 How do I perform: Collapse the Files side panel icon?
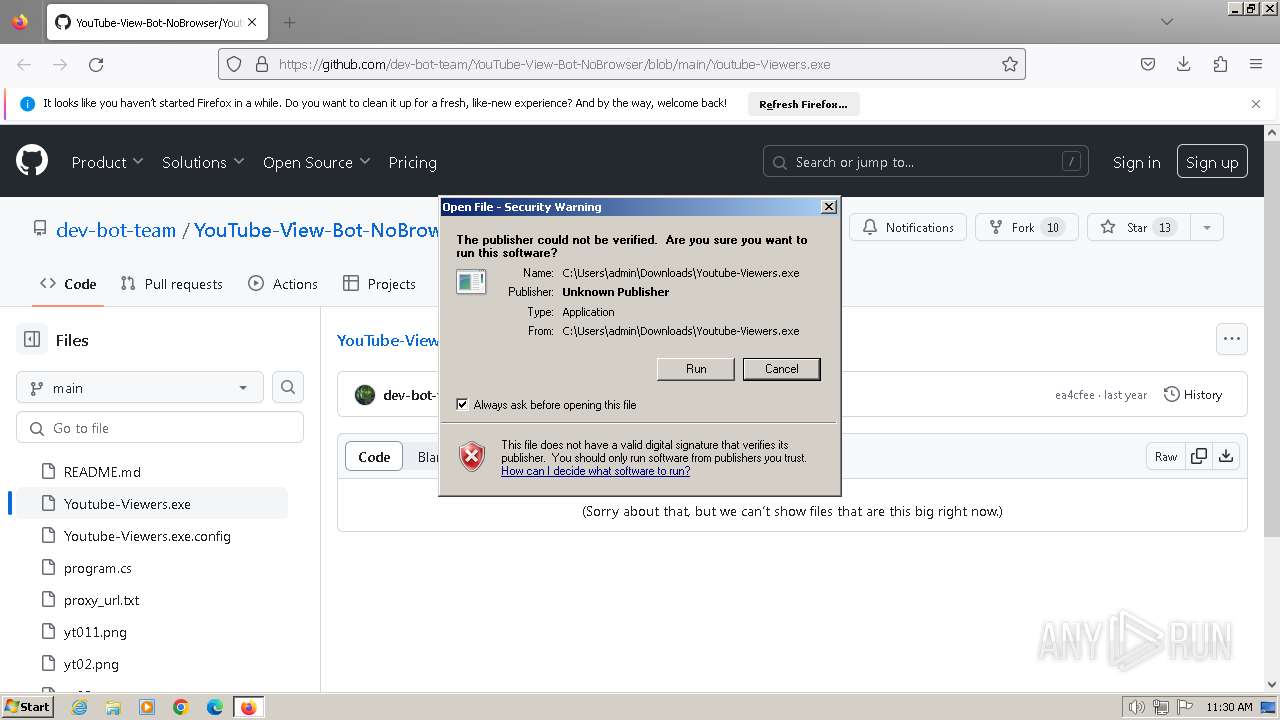[32, 340]
